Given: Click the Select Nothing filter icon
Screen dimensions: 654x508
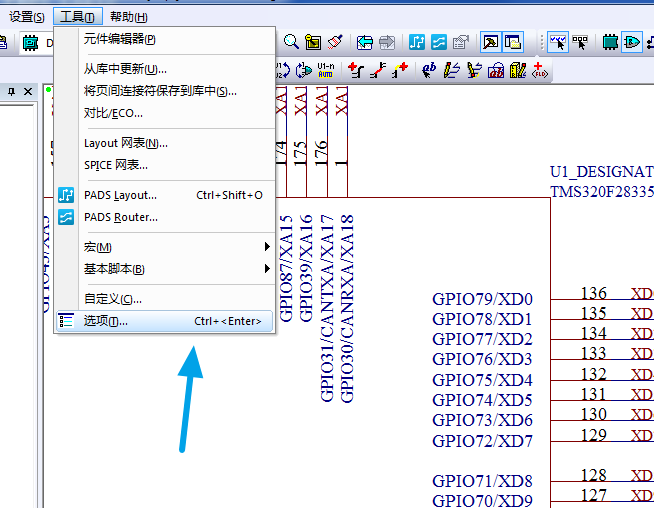Looking at the screenshot, I should (x=580, y=42).
